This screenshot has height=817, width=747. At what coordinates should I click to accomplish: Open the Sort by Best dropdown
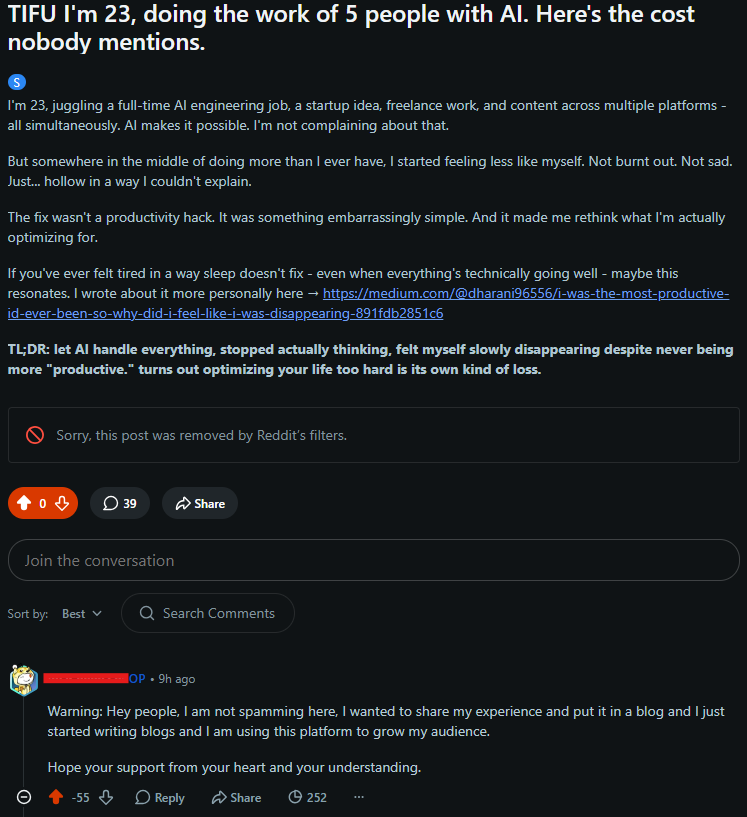tap(82, 614)
